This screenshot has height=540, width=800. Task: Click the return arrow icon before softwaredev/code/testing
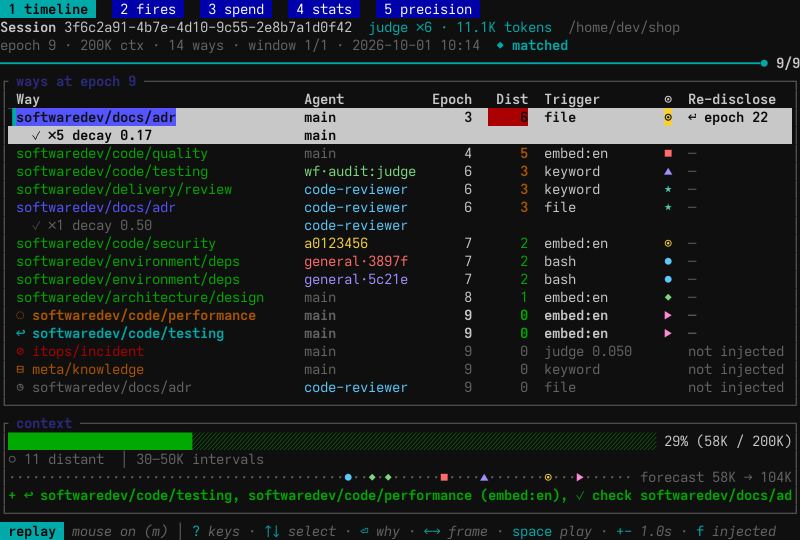click(20, 333)
